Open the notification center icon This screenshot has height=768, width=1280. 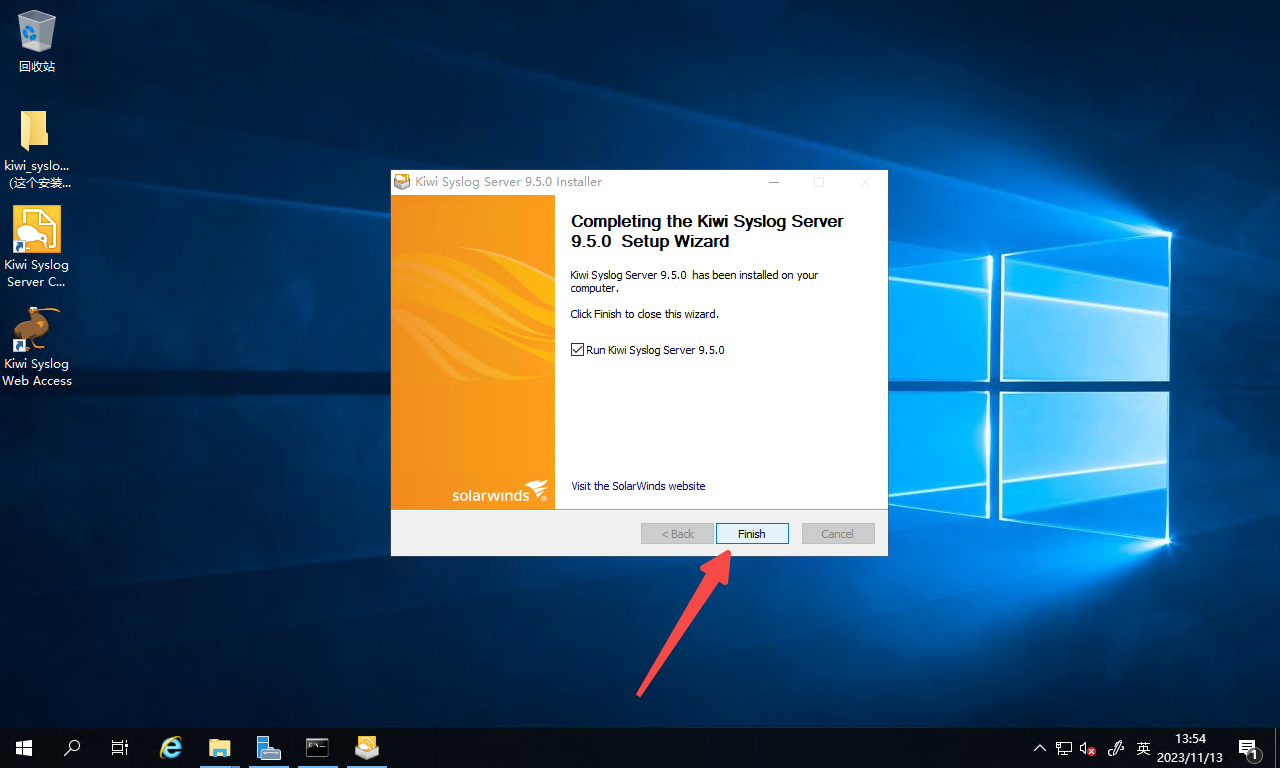1248,748
